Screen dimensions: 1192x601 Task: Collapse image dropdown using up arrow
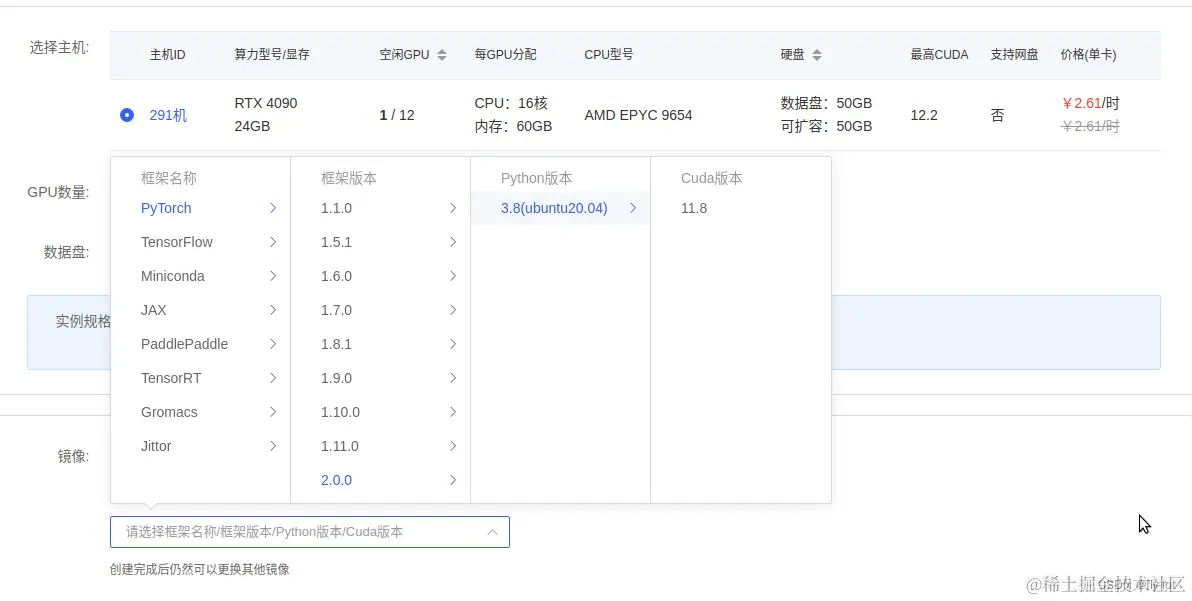[493, 532]
